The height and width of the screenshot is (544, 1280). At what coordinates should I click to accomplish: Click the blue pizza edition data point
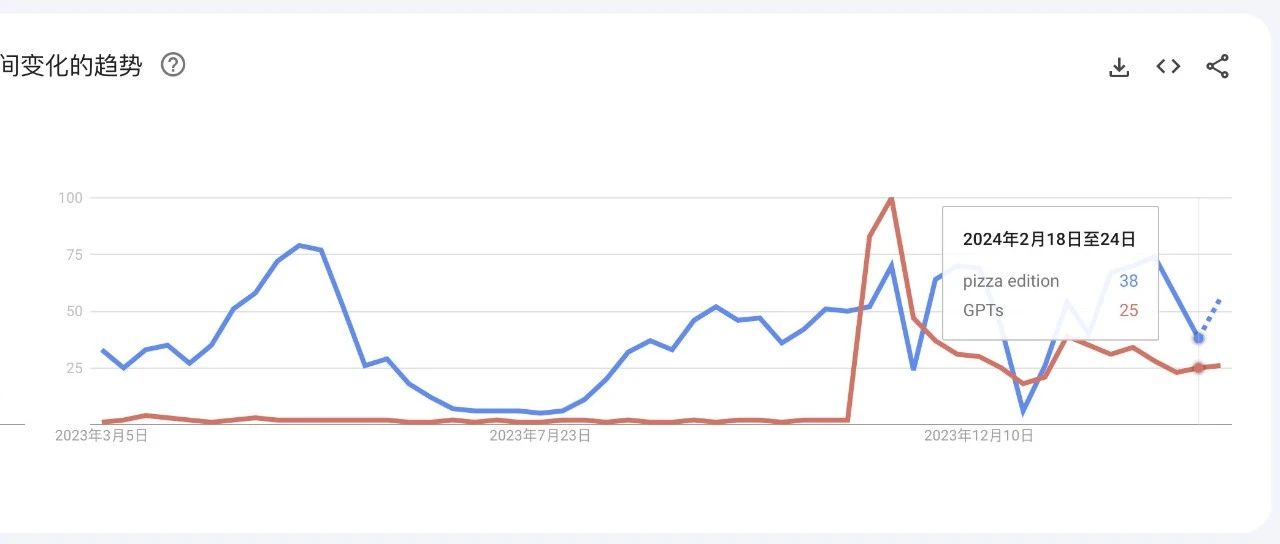1198,338
